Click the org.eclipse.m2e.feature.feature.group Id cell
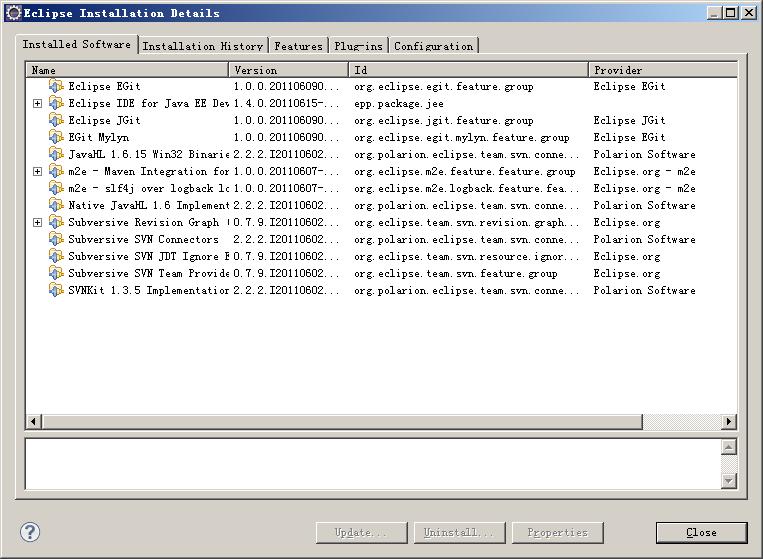The height and width of the screenshot is (559, 763). pyautogui.click(x=465, y=172)
